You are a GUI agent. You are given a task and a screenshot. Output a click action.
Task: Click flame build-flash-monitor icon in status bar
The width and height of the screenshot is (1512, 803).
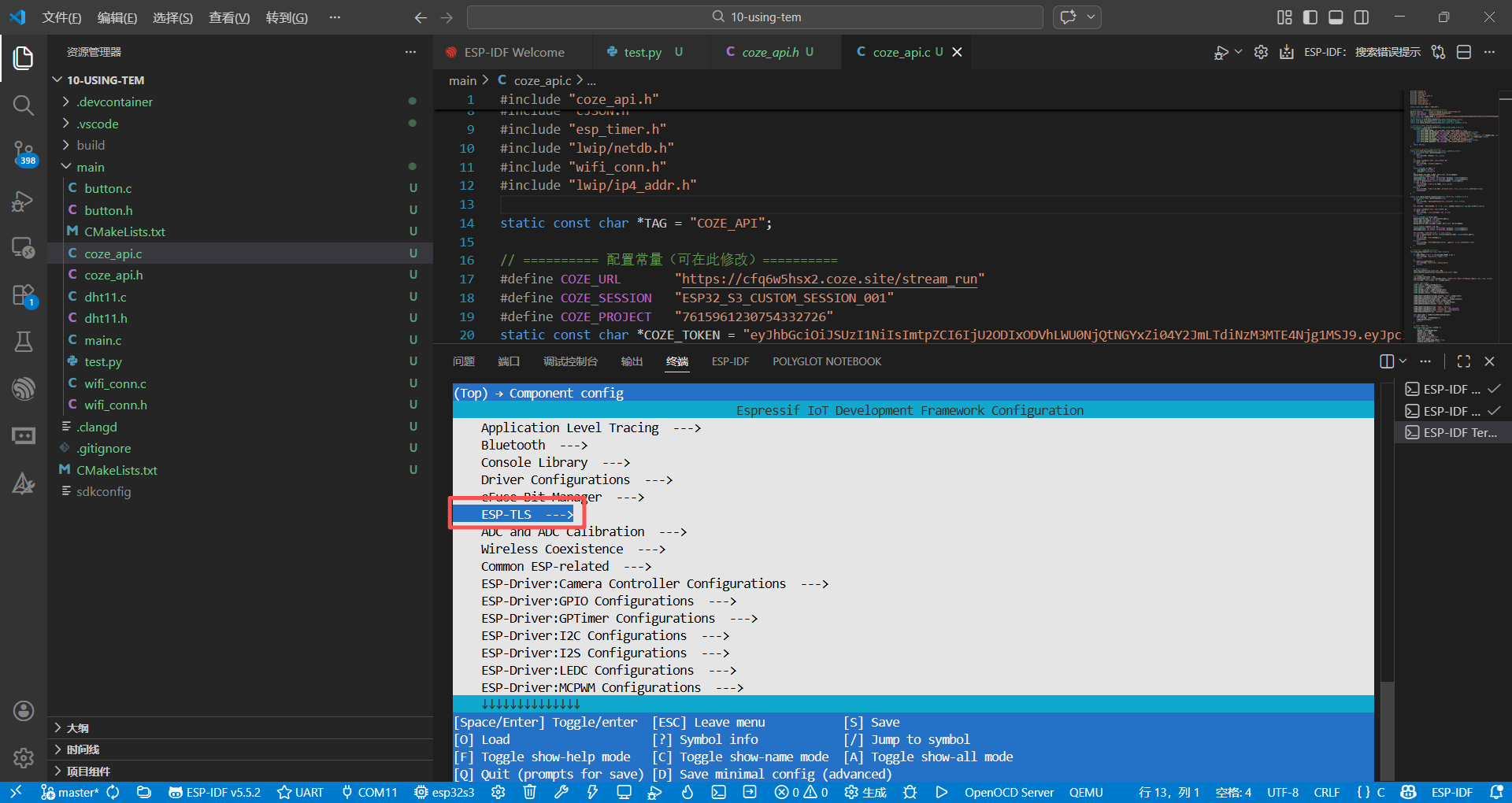pyautogui.click(x=687, y=792)
